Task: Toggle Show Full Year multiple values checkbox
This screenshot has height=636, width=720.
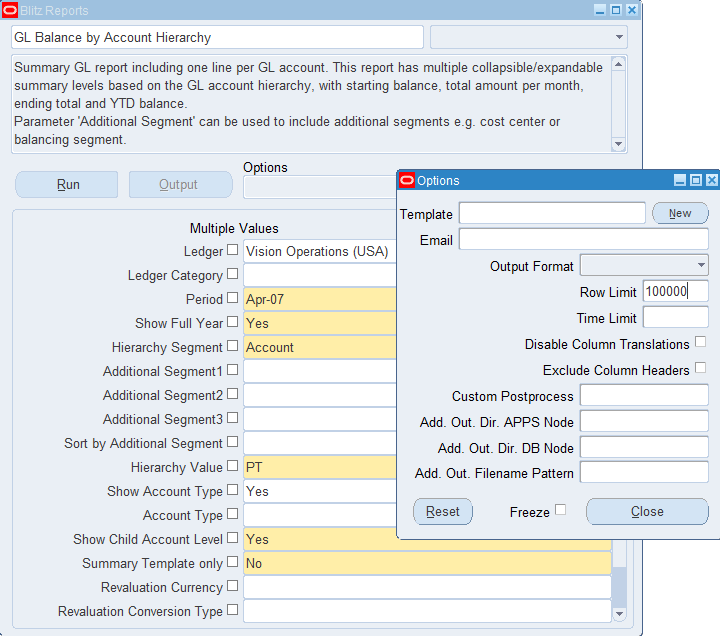Action: pyautogui.click(x=233, y=321)
